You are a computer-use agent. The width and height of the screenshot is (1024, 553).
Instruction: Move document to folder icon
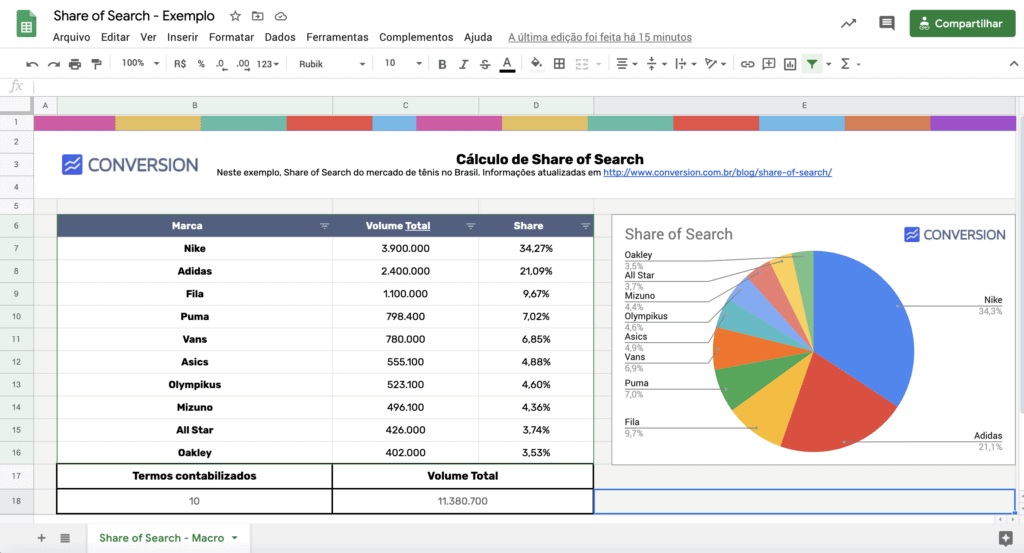tap(257, 16)
